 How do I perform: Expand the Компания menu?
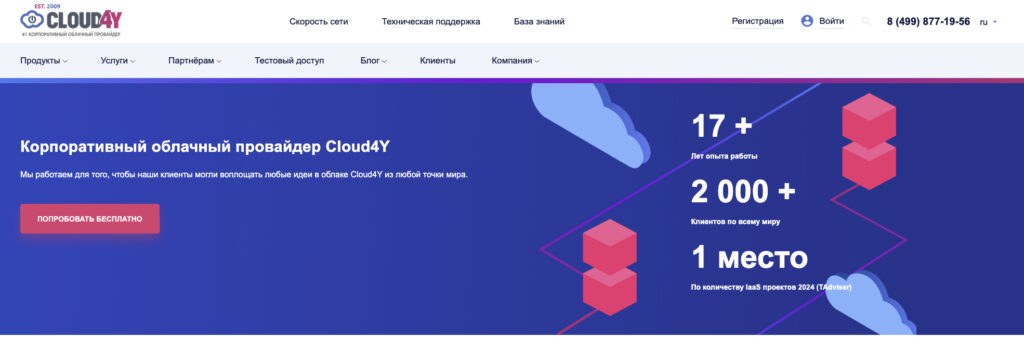coord(515,61)
